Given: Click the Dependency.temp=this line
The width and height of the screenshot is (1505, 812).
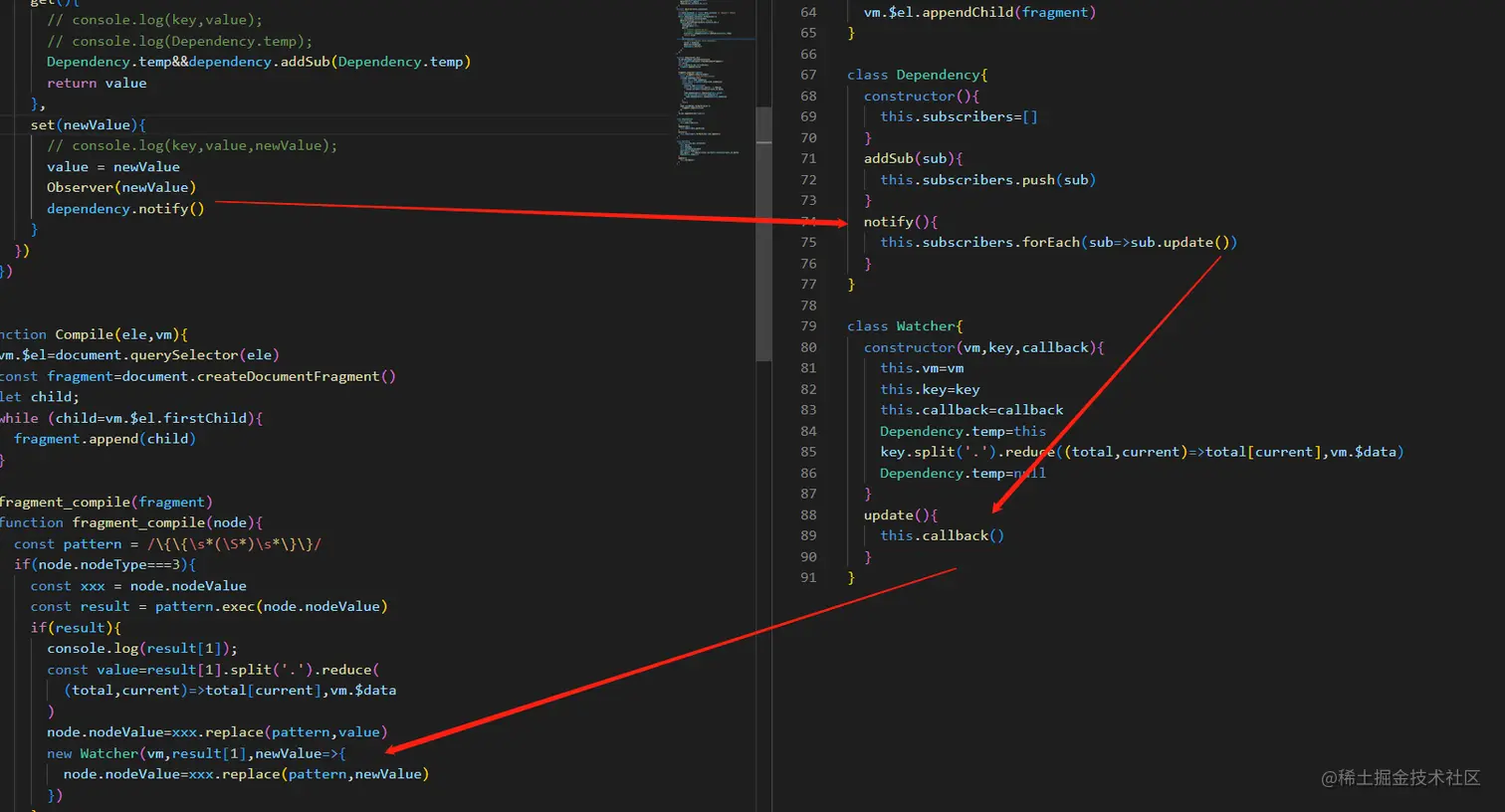Looking at the screenshot, I should (963, 431).
